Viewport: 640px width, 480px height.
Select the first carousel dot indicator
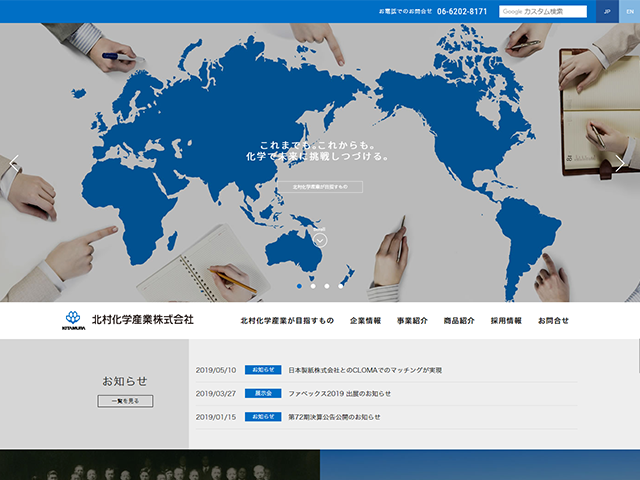pyautogui.click(x=298, y=286)
